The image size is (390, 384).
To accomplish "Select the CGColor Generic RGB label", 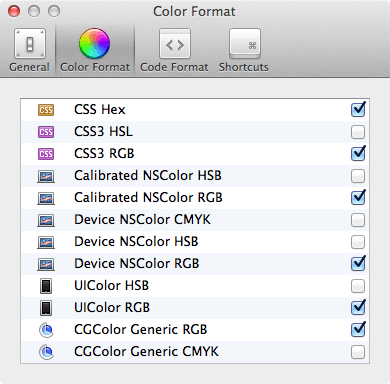I will click(x=140, y=330).
